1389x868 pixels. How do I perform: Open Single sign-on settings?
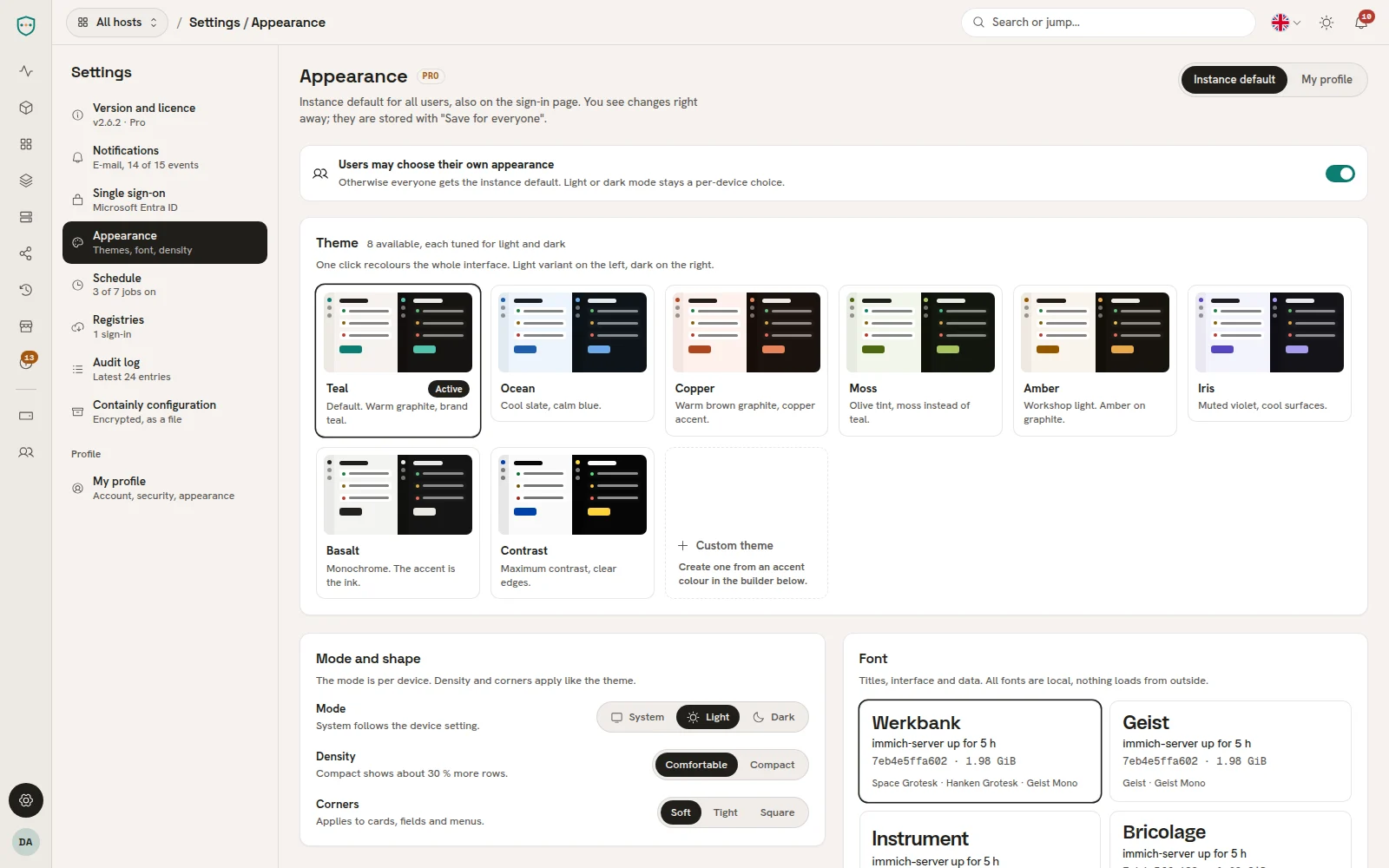point(165,200)
